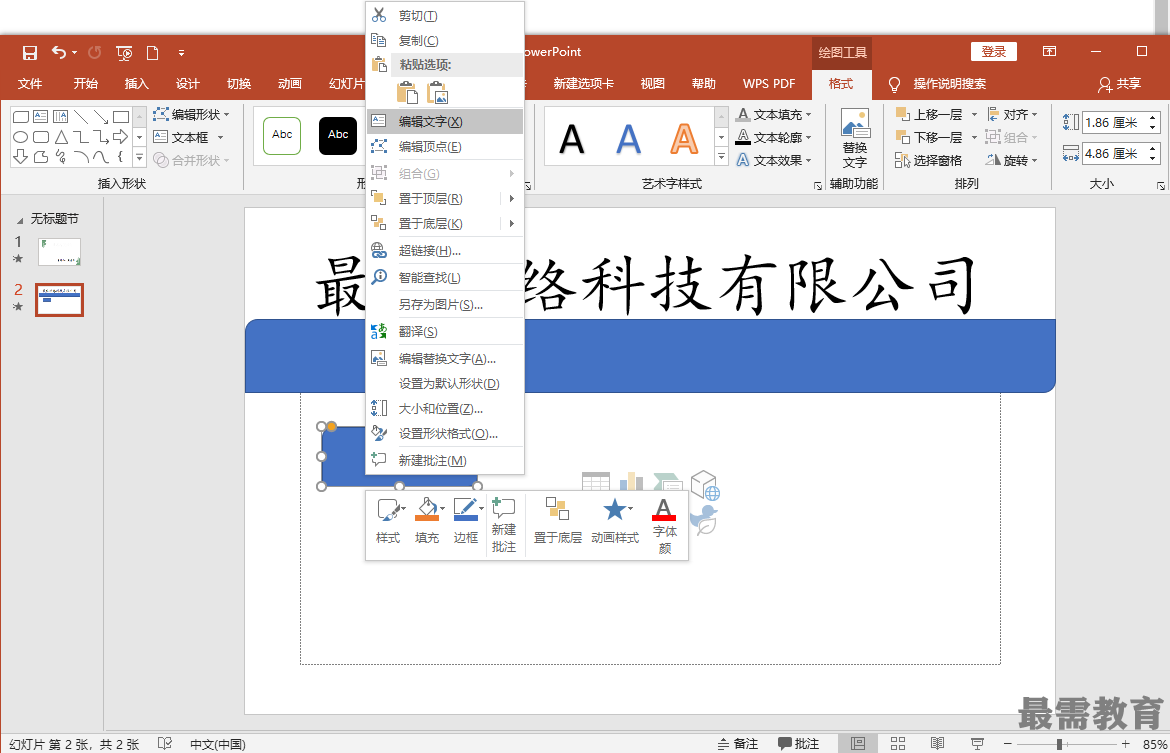This screenshot has height=753, width=1170.
Task: Switch to the 视图 tab
Action: [x=652, y=84]
